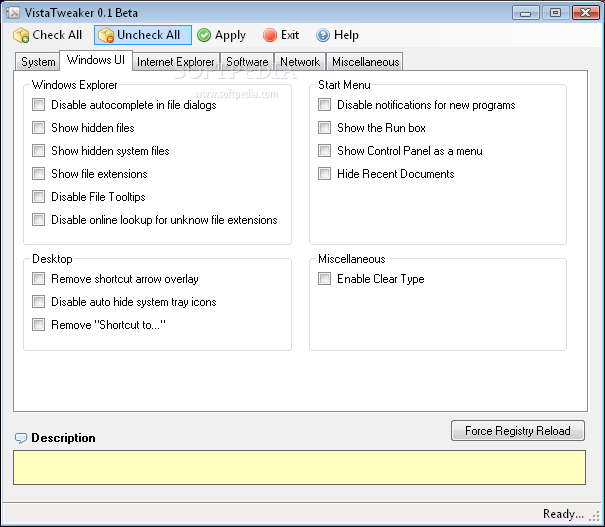
Task: Check Show hidden system files
Action: [x=38, y=150]
